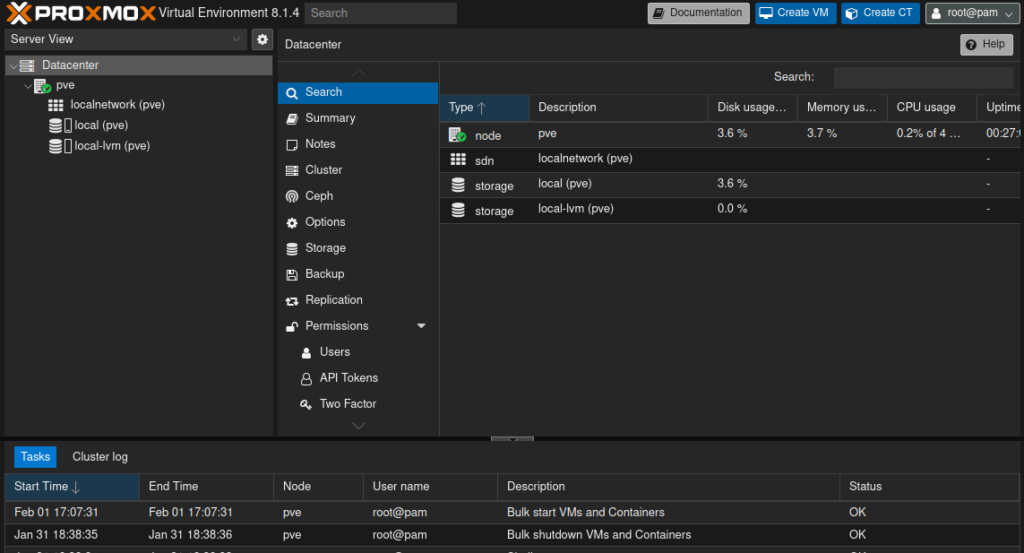Click the Memory usage column header
1024x553 pixels.
point(842,108)
